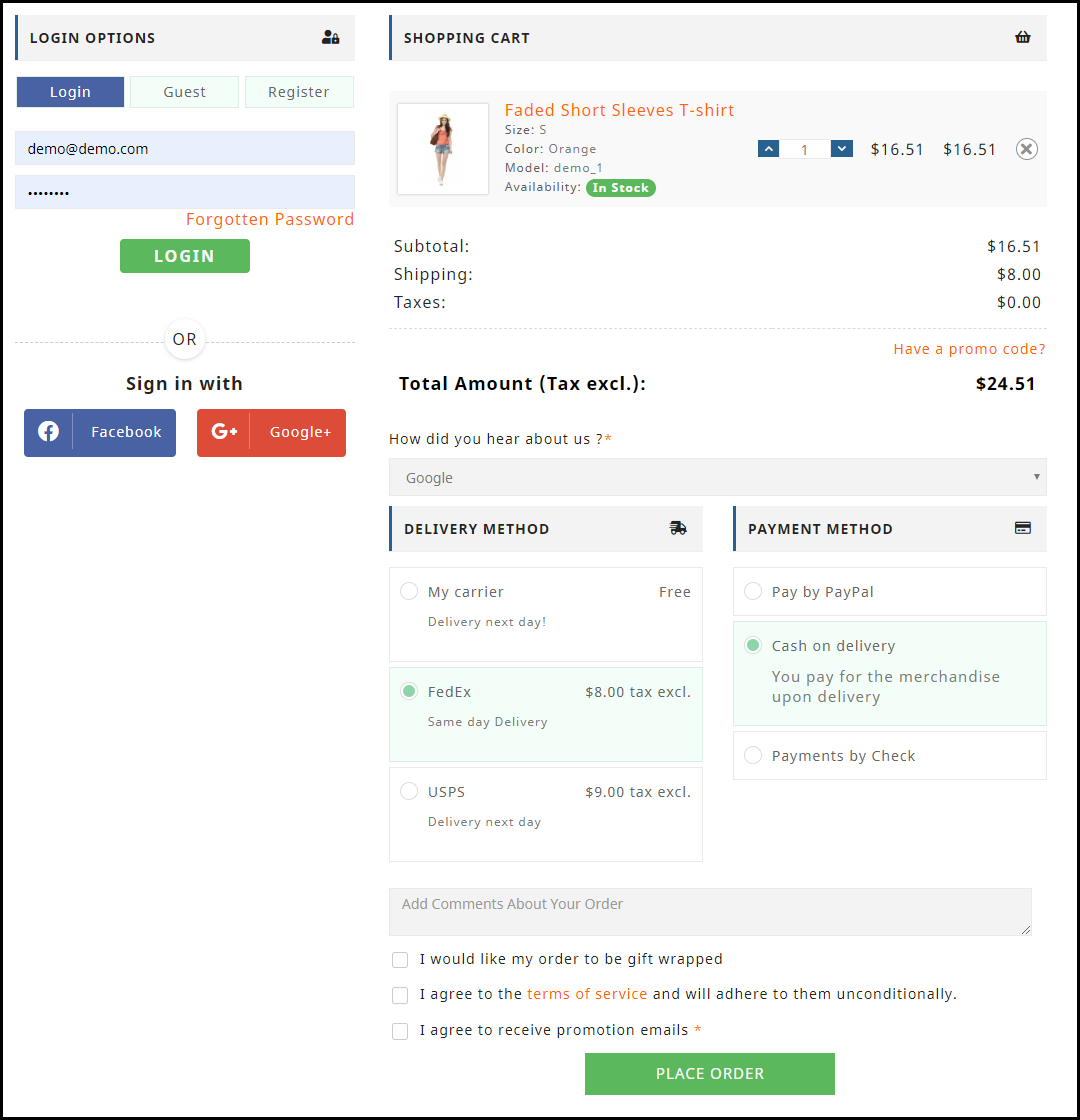Click the shopping cart panel icon
Image resolution: width=1080 pixels, height=1120 pixels.
[x=1022, y=36]
